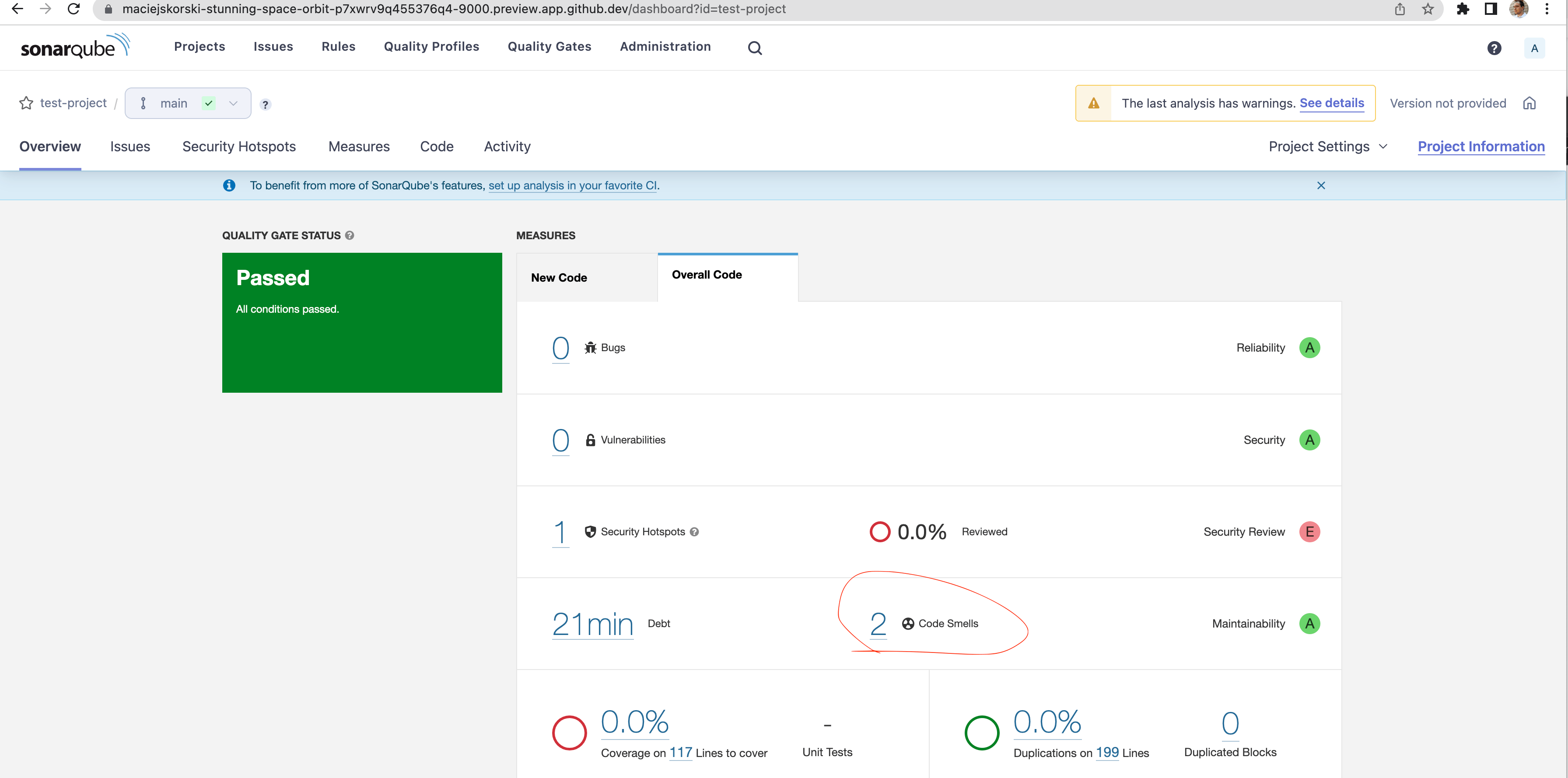Open the help question mark icon
The height and width of the screenshot is (778, 1568).
[x=1494, y=48]
